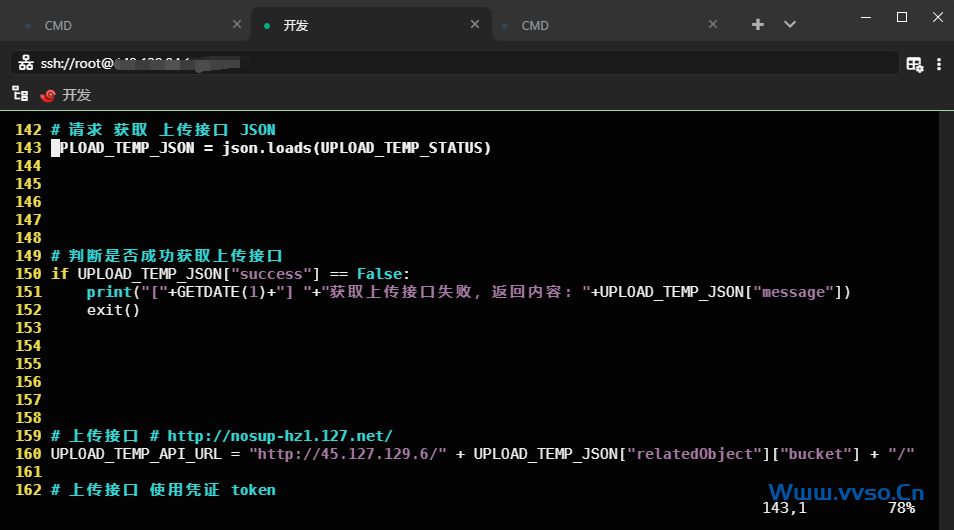Expand the tab list chevron dropdown
The width and height of the screenshot is (954, 530).
tap(790, 24)
